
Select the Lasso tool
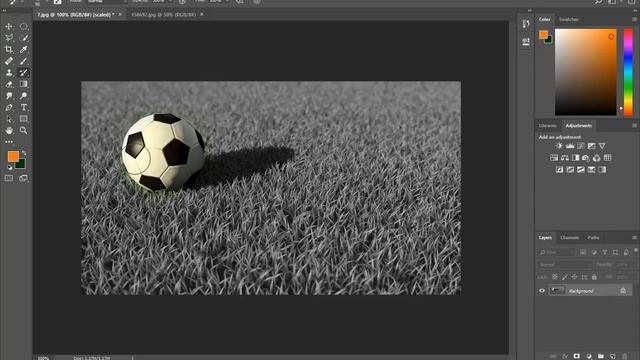tap(9, 38)
